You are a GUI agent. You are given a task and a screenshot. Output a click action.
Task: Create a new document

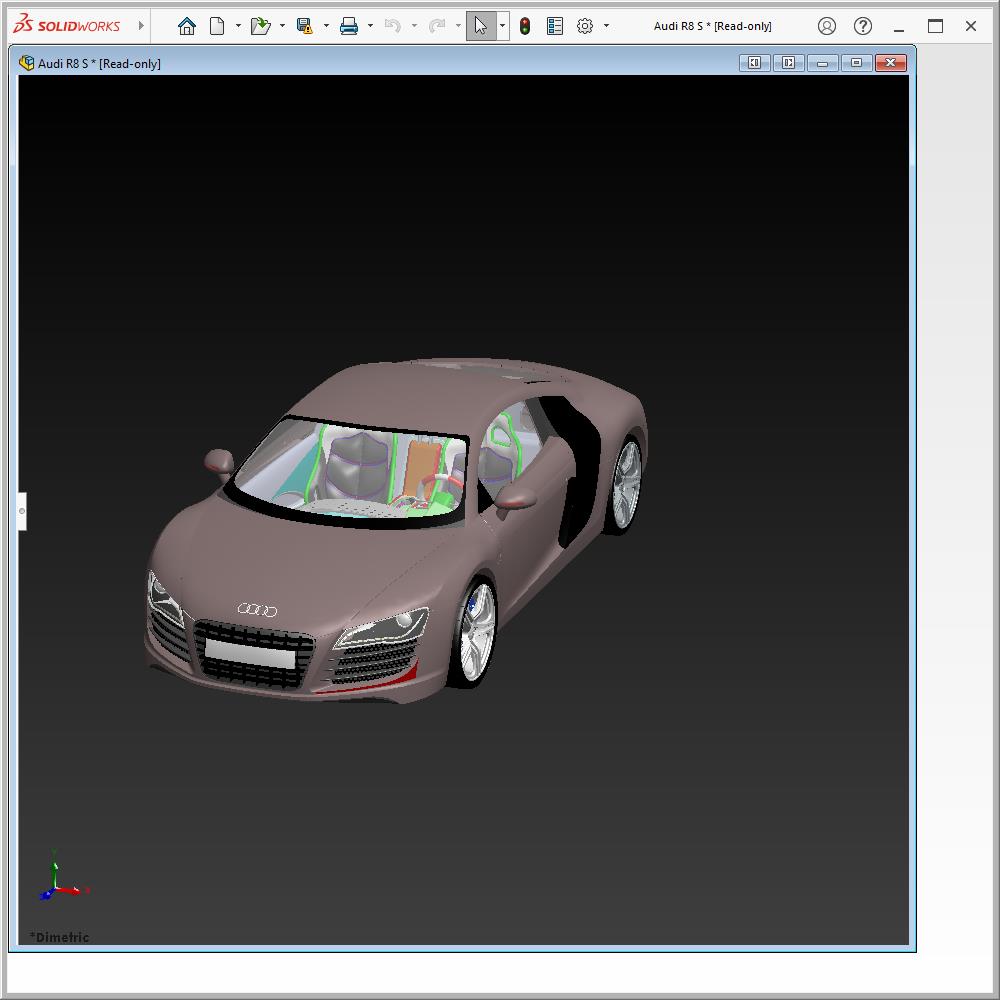coord(217,26)
